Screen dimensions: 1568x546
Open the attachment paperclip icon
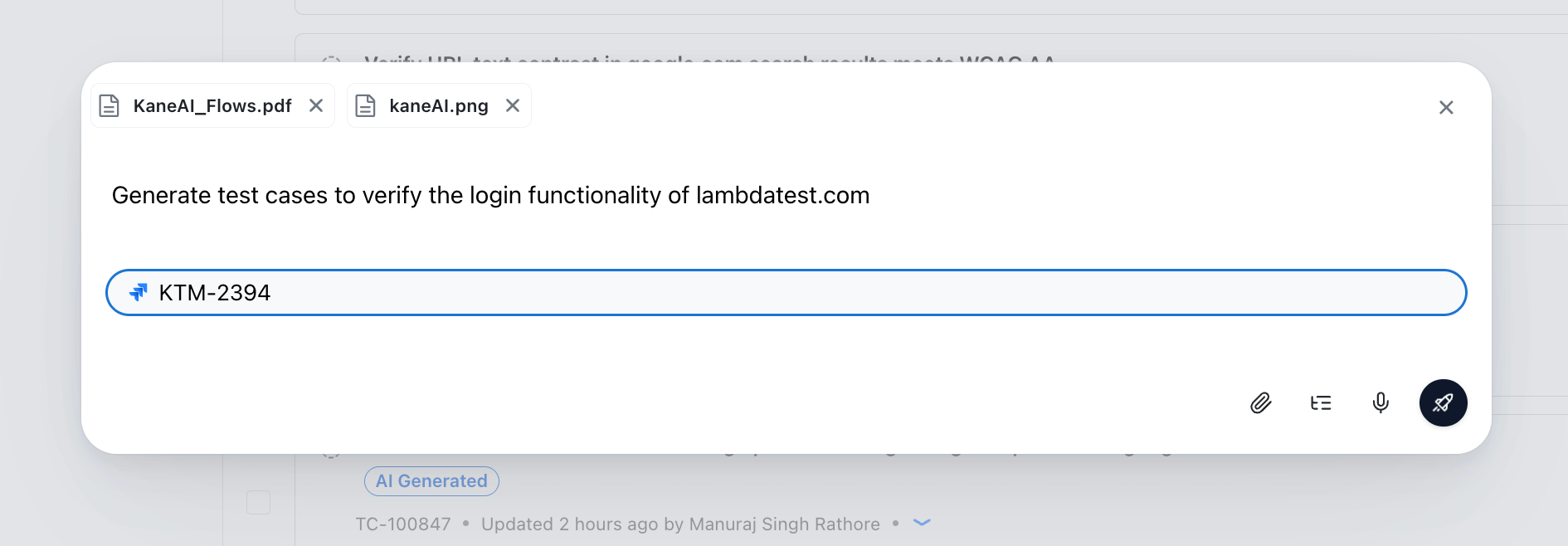tap(1261, 402)
